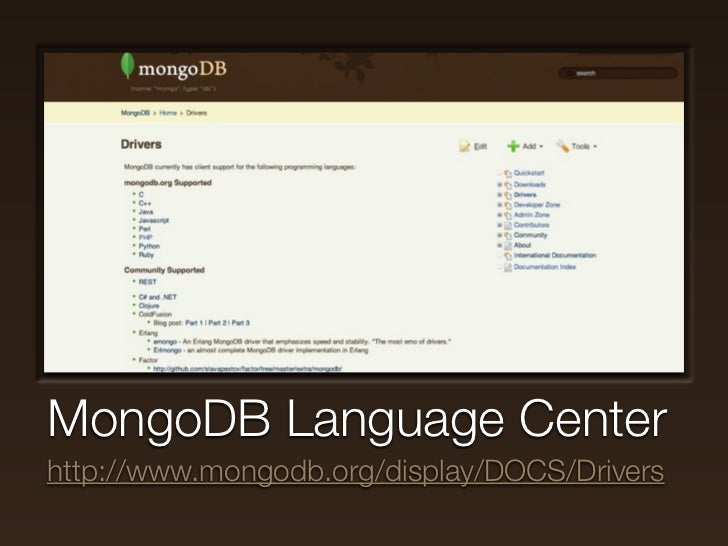Open the C++ driver link

click(x=145, y=203)
